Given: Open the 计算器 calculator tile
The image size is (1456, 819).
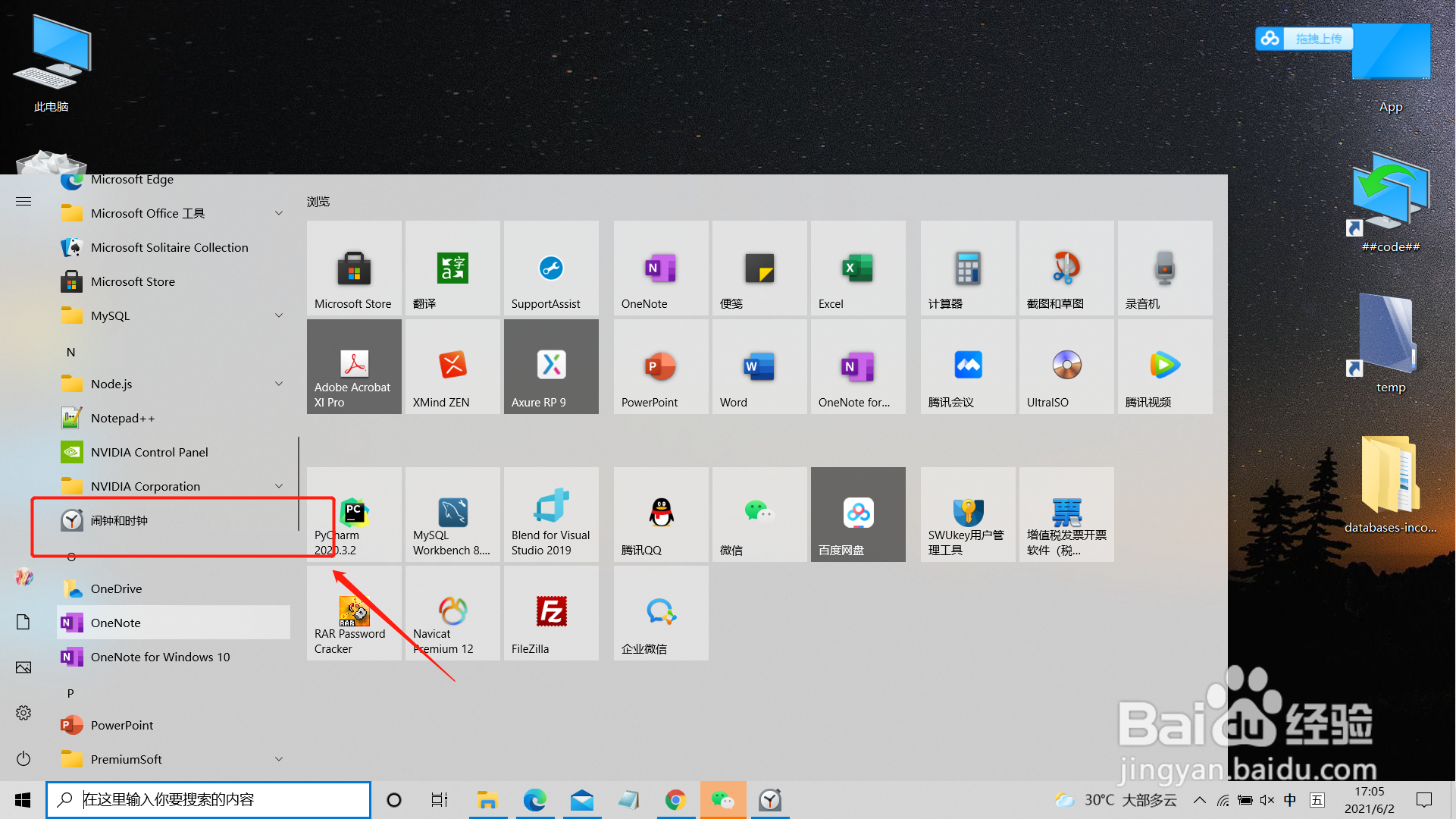Looking at the screenshot, I should [968, 268].
